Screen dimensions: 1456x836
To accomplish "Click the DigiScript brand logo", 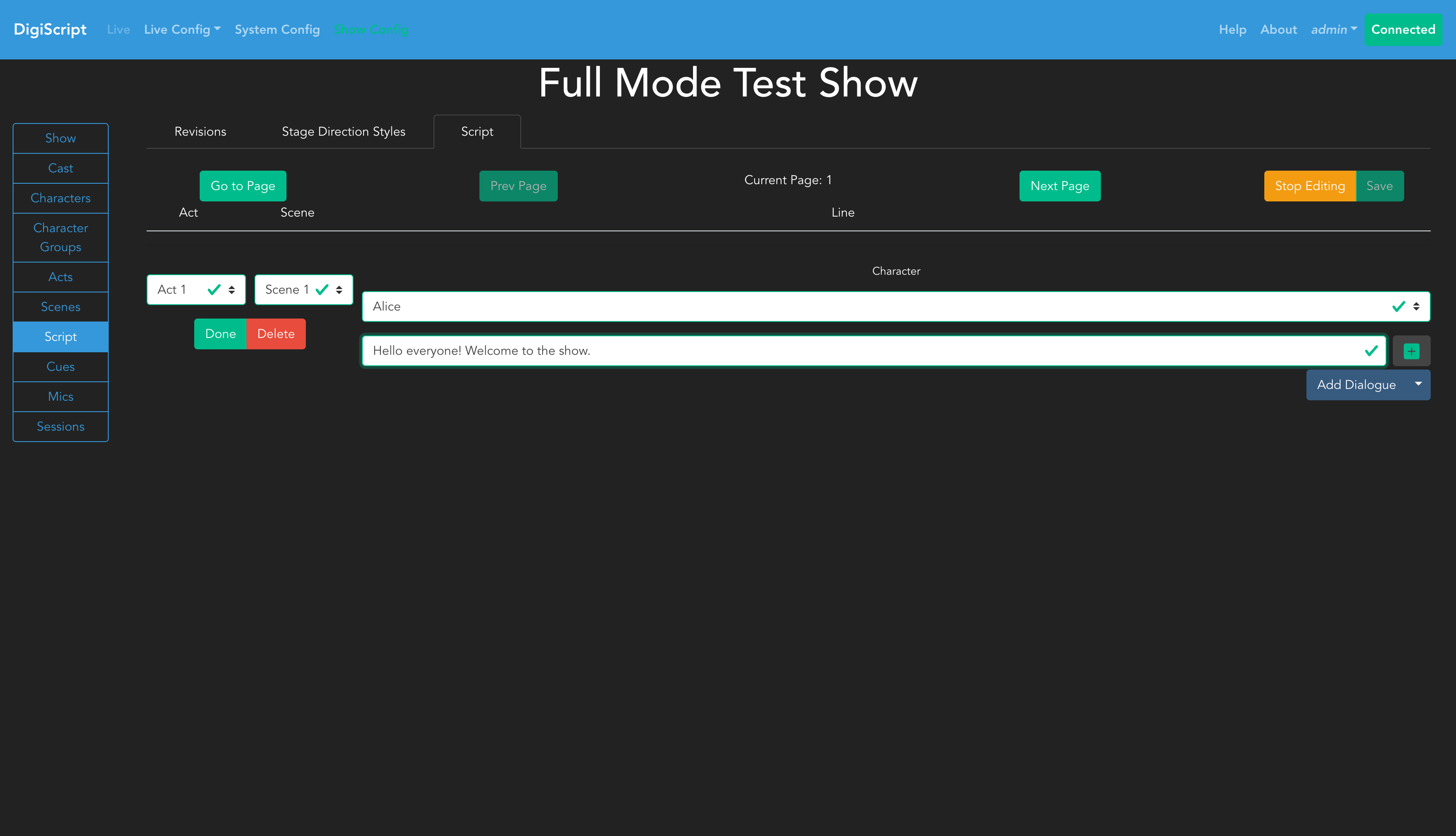I will click(x=50, y=29).
